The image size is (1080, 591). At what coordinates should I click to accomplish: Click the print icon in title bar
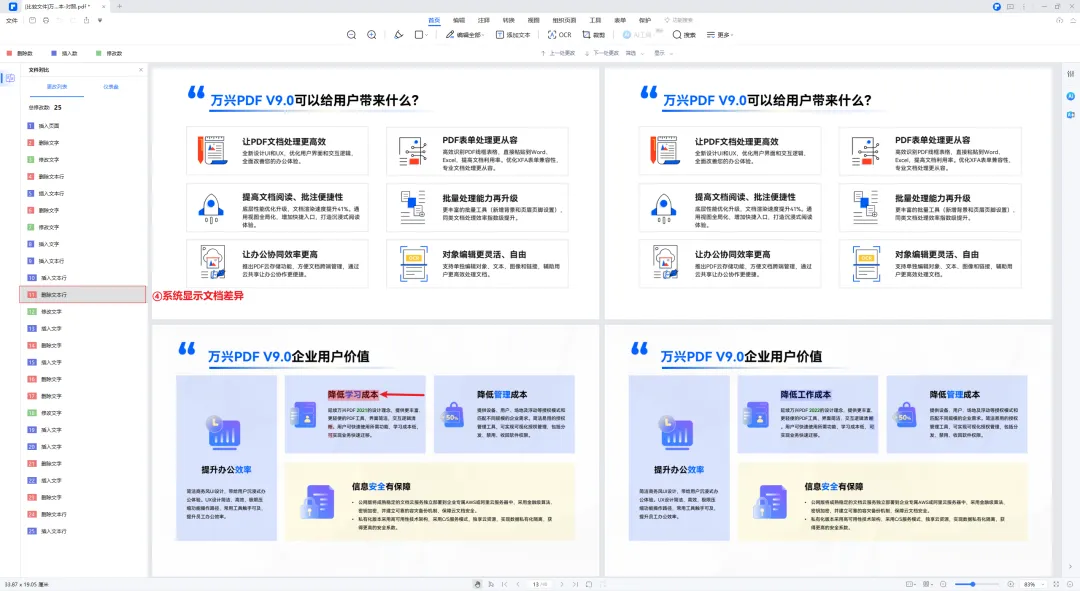[x=45, y=21]
